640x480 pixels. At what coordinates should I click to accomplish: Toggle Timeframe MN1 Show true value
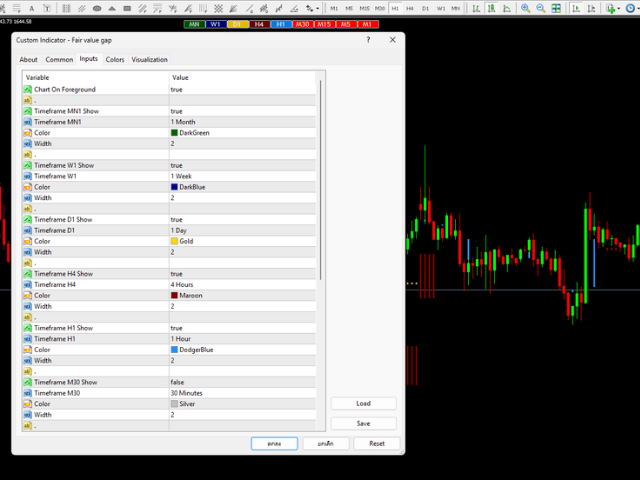(242, 111)
